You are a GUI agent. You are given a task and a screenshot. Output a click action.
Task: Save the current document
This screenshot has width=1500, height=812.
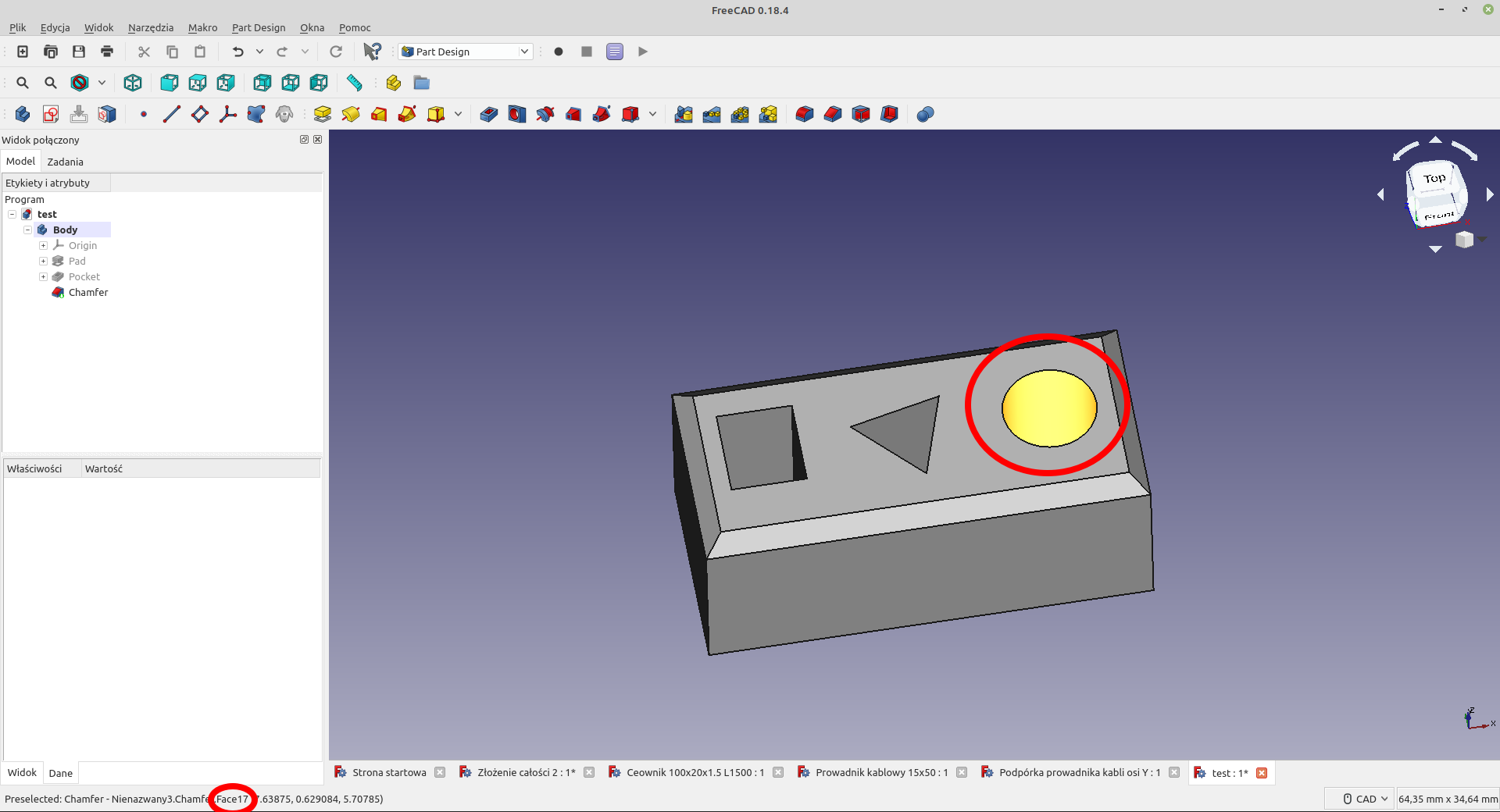79,52
